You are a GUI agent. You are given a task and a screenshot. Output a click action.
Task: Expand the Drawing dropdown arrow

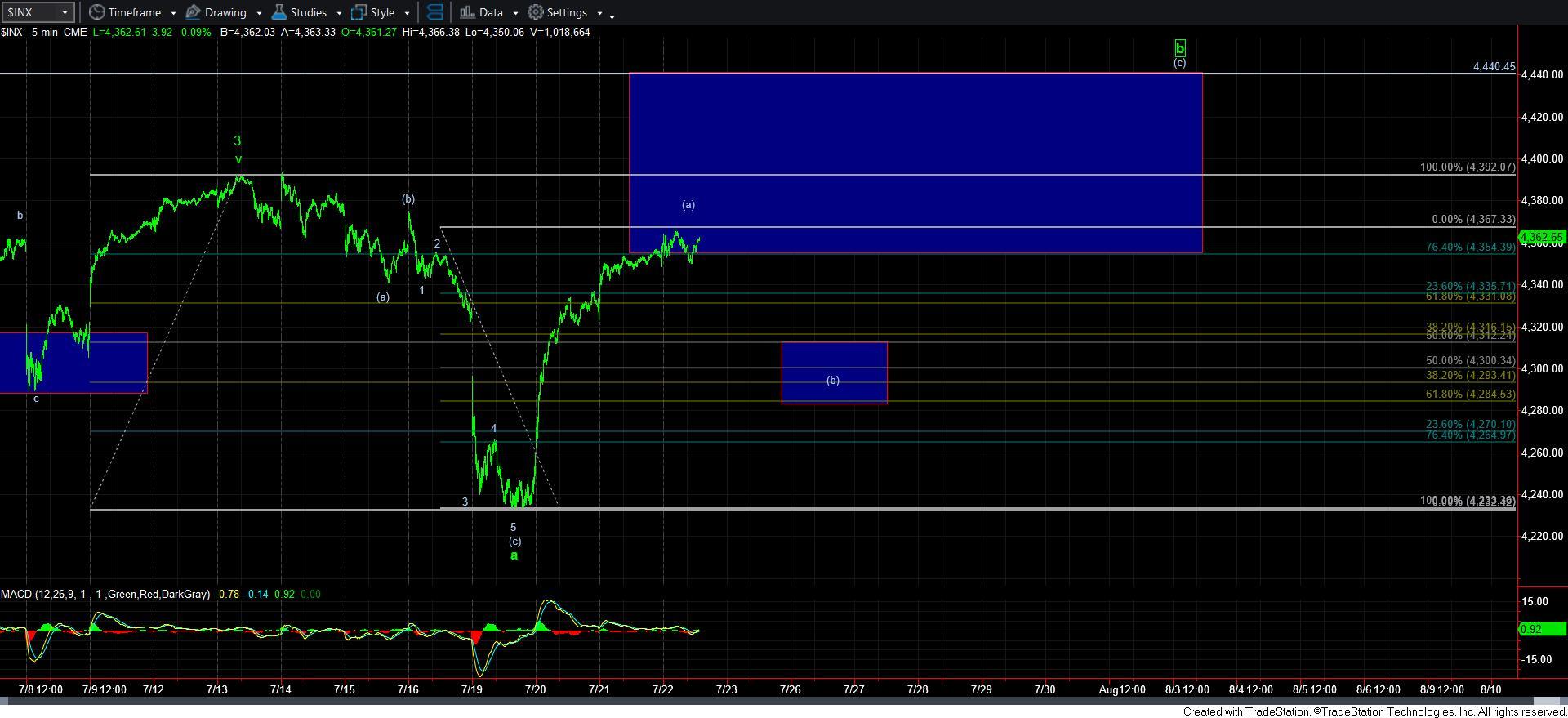(x=258, y=13)
